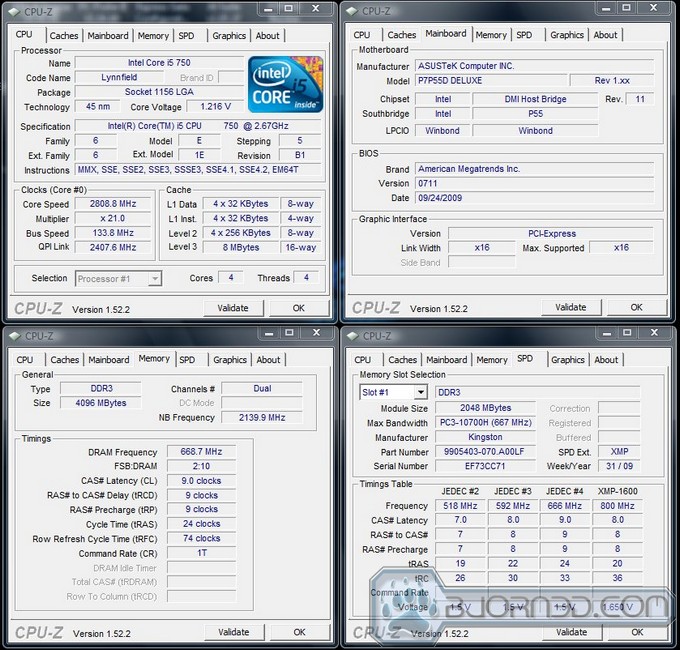
Task: Select Graphics tab in the Mainboard window
Action: (567, 35)
